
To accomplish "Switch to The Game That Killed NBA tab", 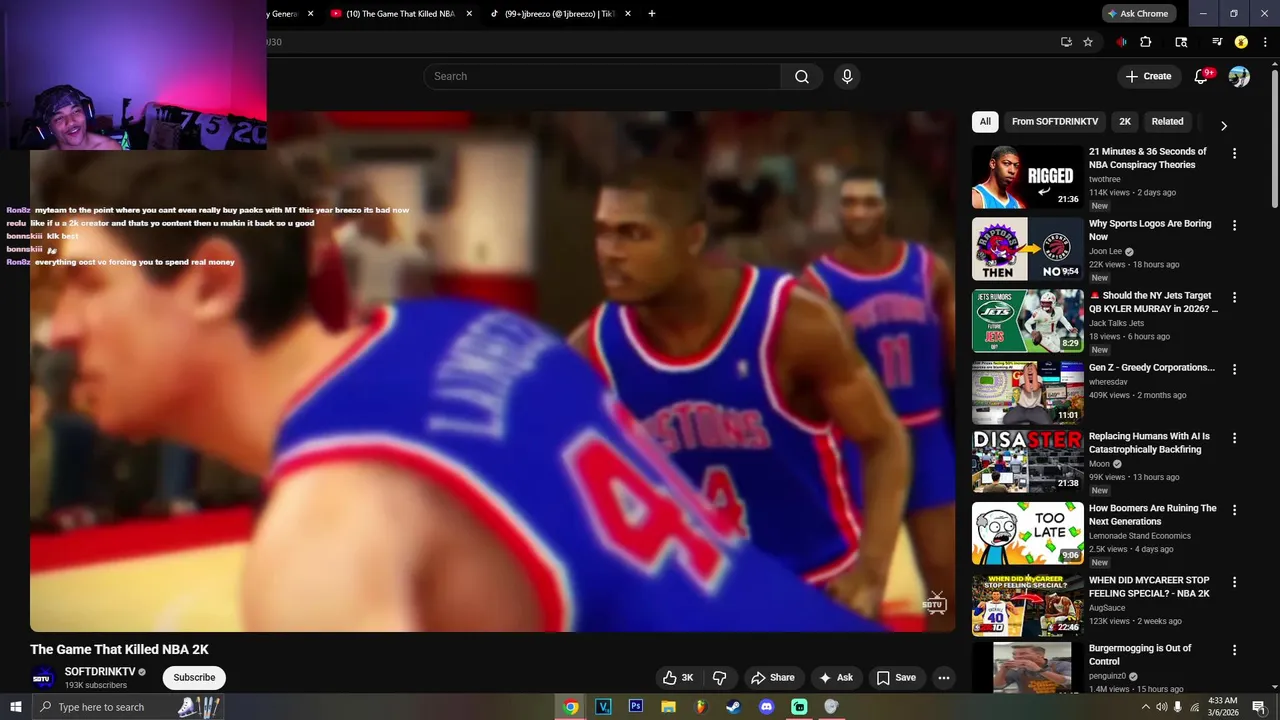I will (x=400, y=14).
